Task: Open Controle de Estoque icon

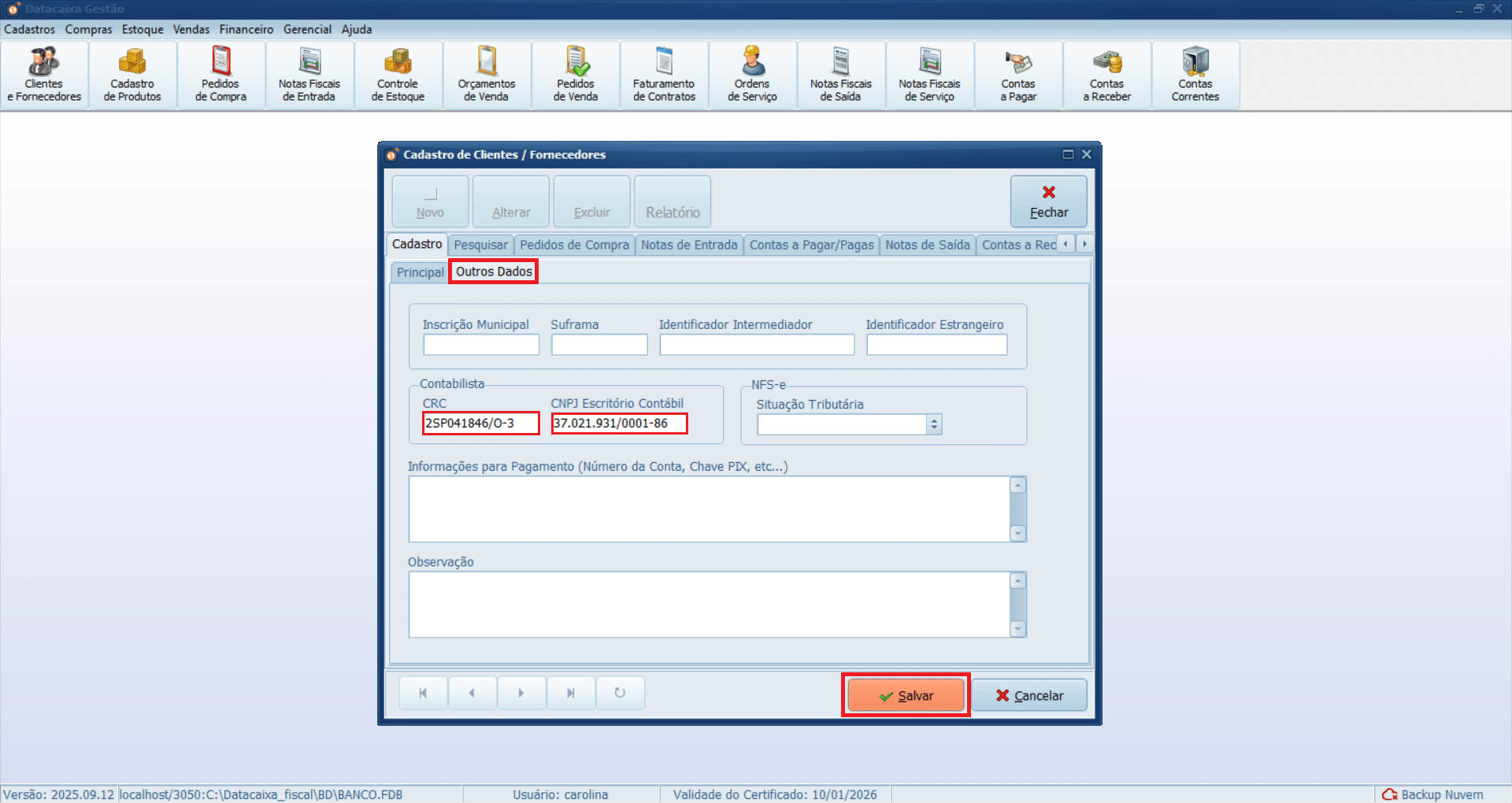Action: tap(398, 76)
